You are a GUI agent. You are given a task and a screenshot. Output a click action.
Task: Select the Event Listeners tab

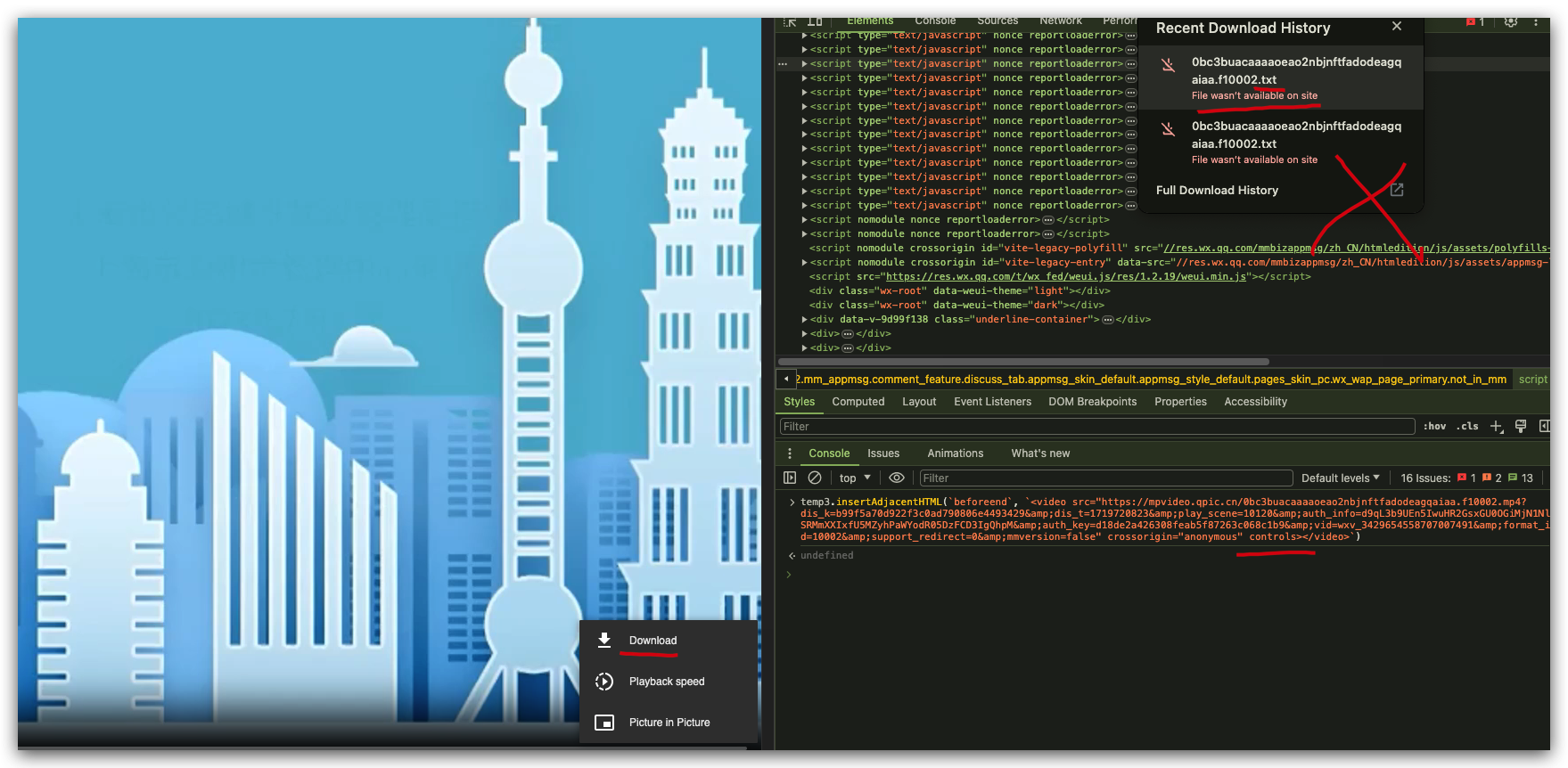992,402
